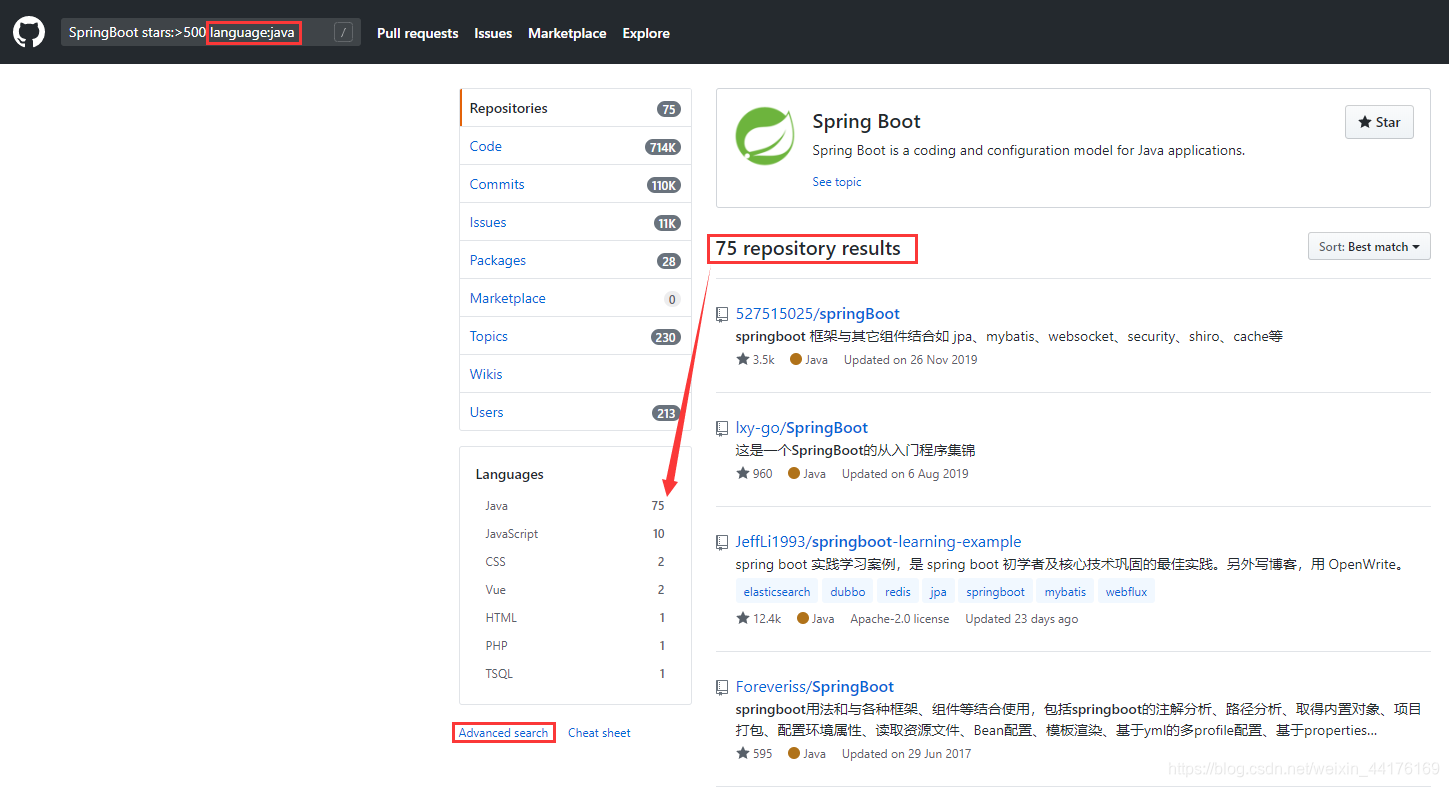1449x787 pixels.
Task: Click the Languages panel heading
Action: (510, 474)
